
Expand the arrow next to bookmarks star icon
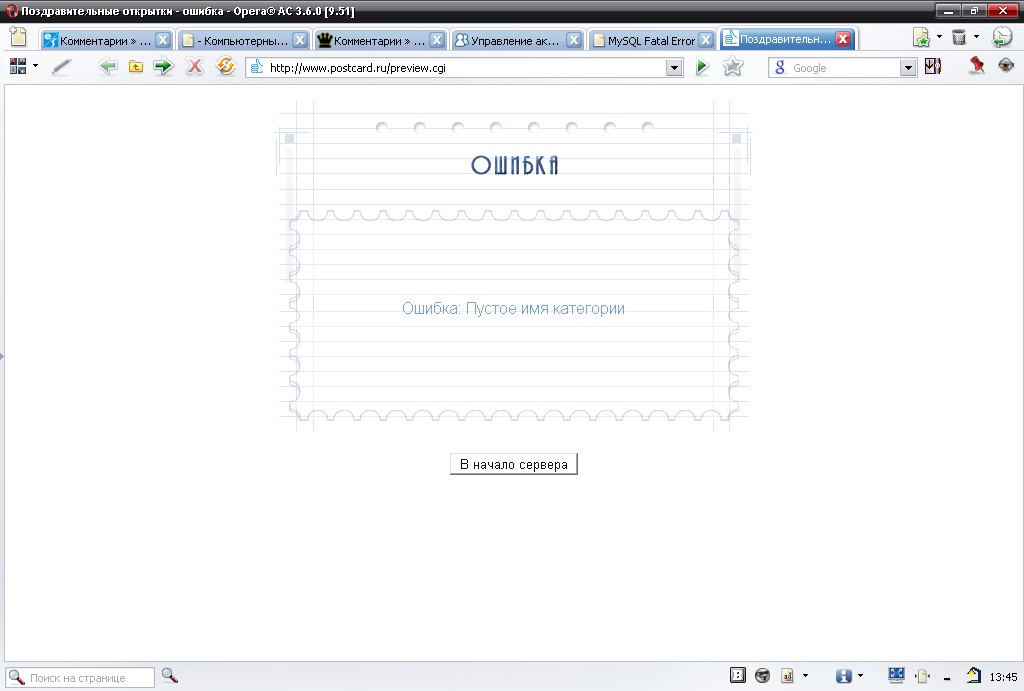[939, 37]
